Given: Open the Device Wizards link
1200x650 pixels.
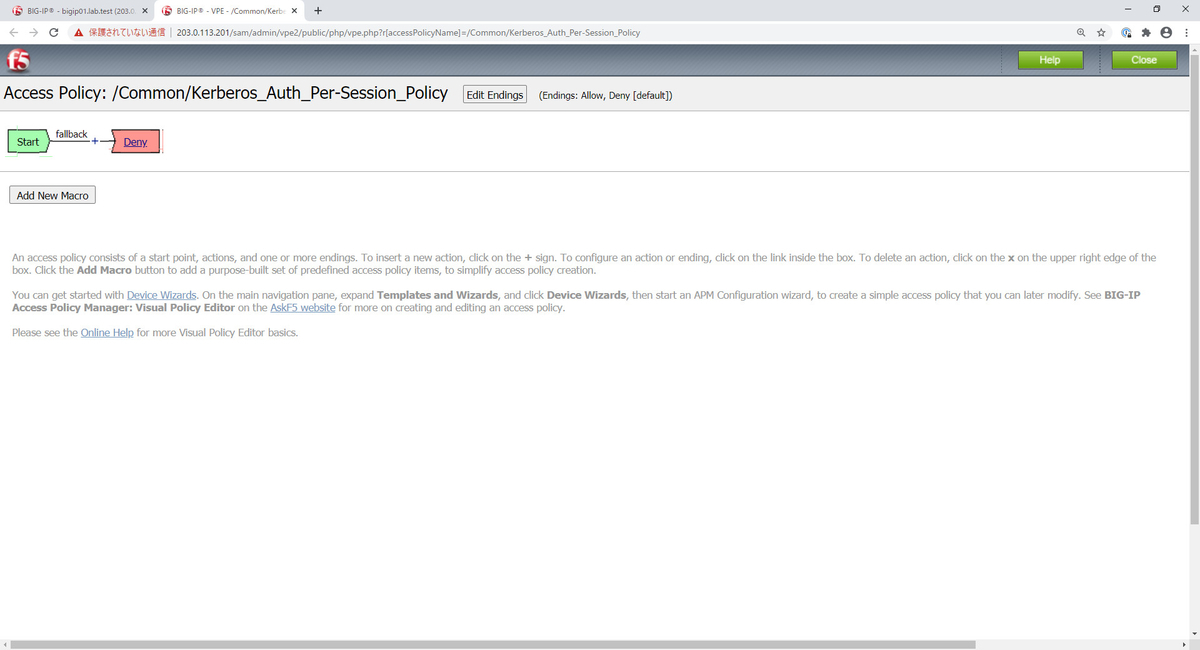Looking at the screenshot, I should 162,295.
